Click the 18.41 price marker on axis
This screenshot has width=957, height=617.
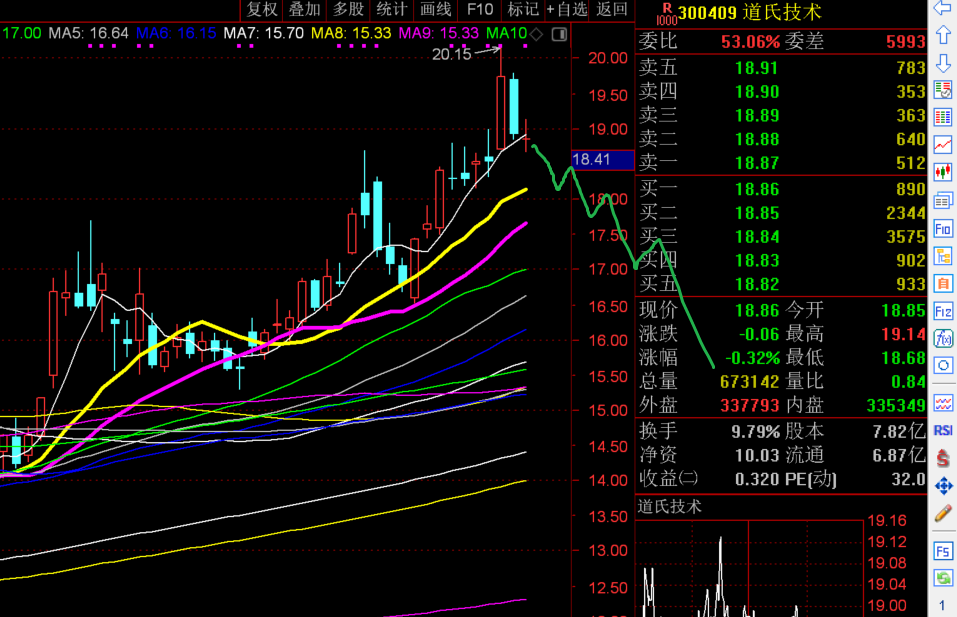[603, 160]
